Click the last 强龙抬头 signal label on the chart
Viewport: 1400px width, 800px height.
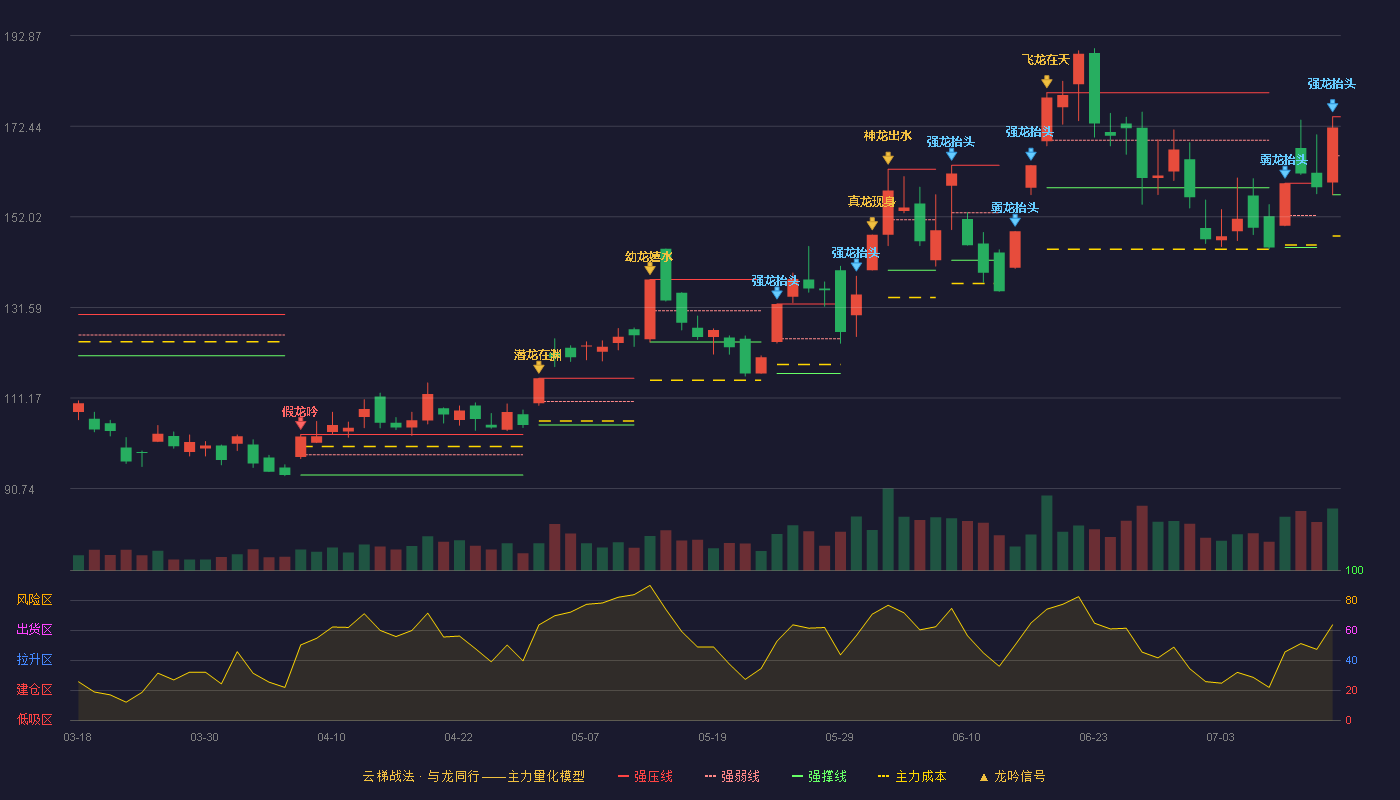coord(1332,84)
